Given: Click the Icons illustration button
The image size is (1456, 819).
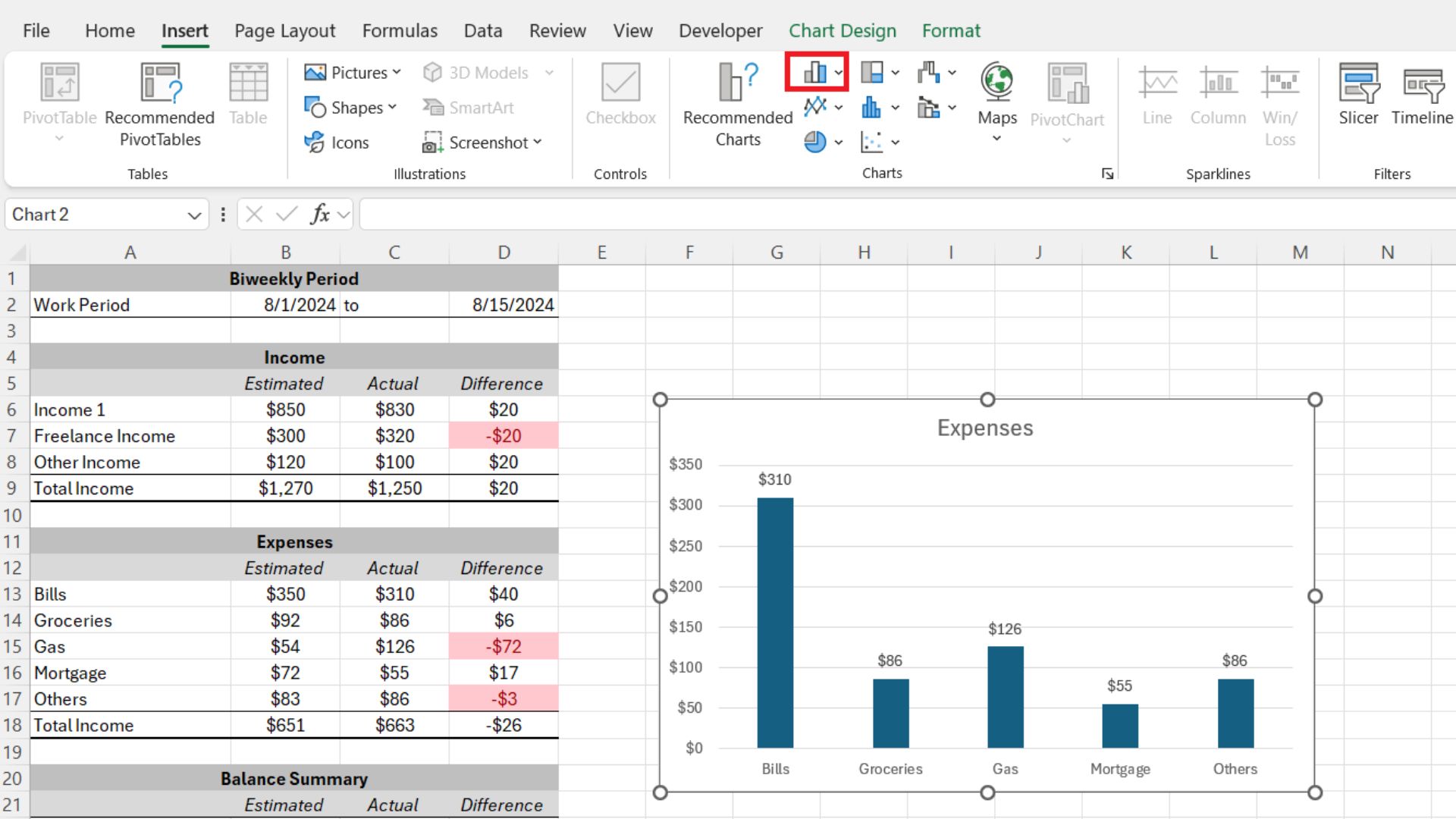Looking at the screenshot, I should 337,143.
